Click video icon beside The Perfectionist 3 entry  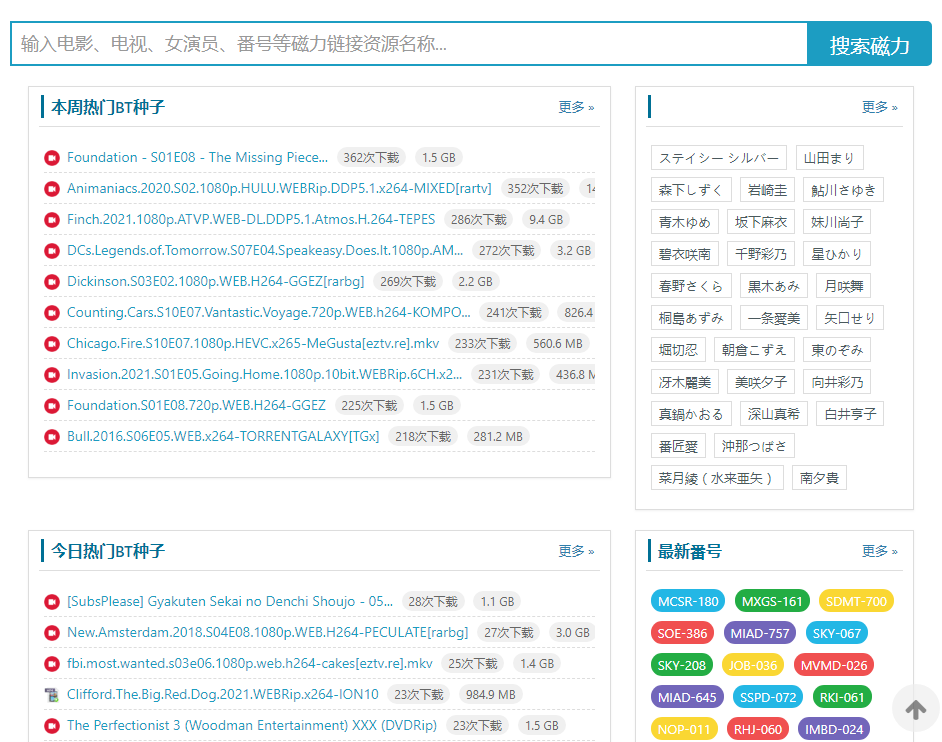(52, 726)
